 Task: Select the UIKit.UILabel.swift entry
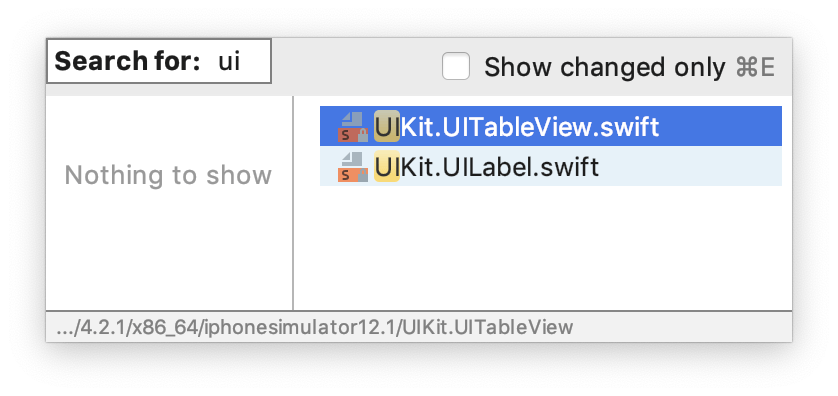(550, 167)
